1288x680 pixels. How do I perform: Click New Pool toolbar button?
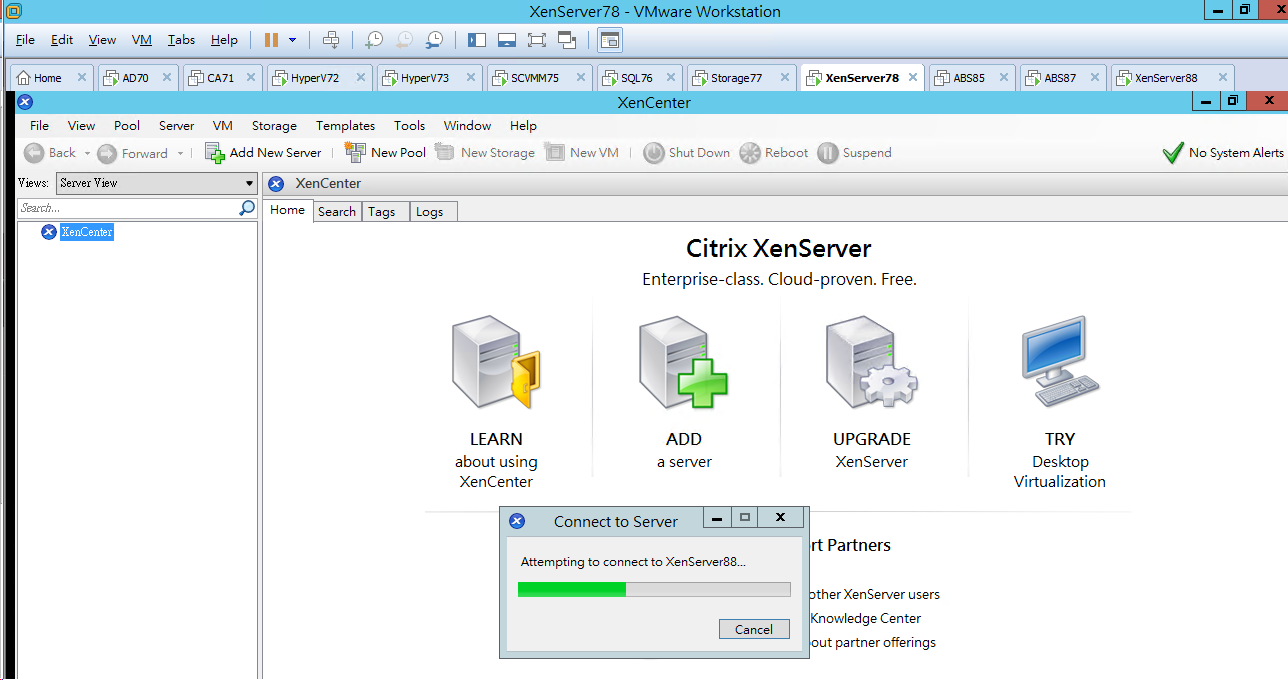tap(385, 152)
